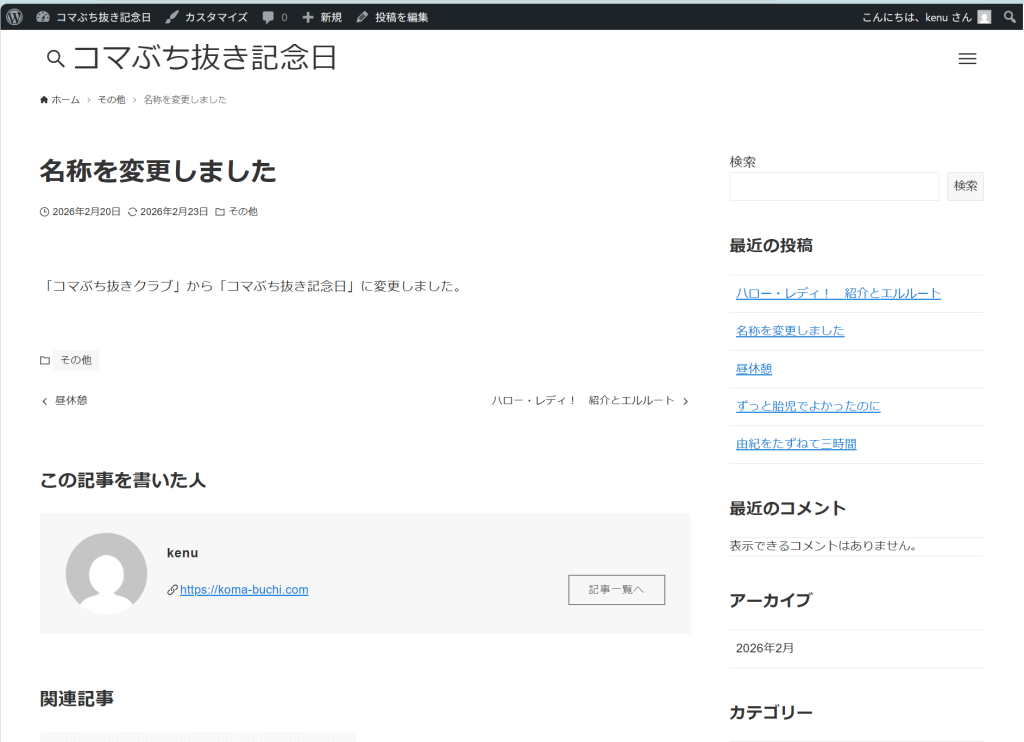
Task: Click the search icon beside site title
Action: coord(56,59)
